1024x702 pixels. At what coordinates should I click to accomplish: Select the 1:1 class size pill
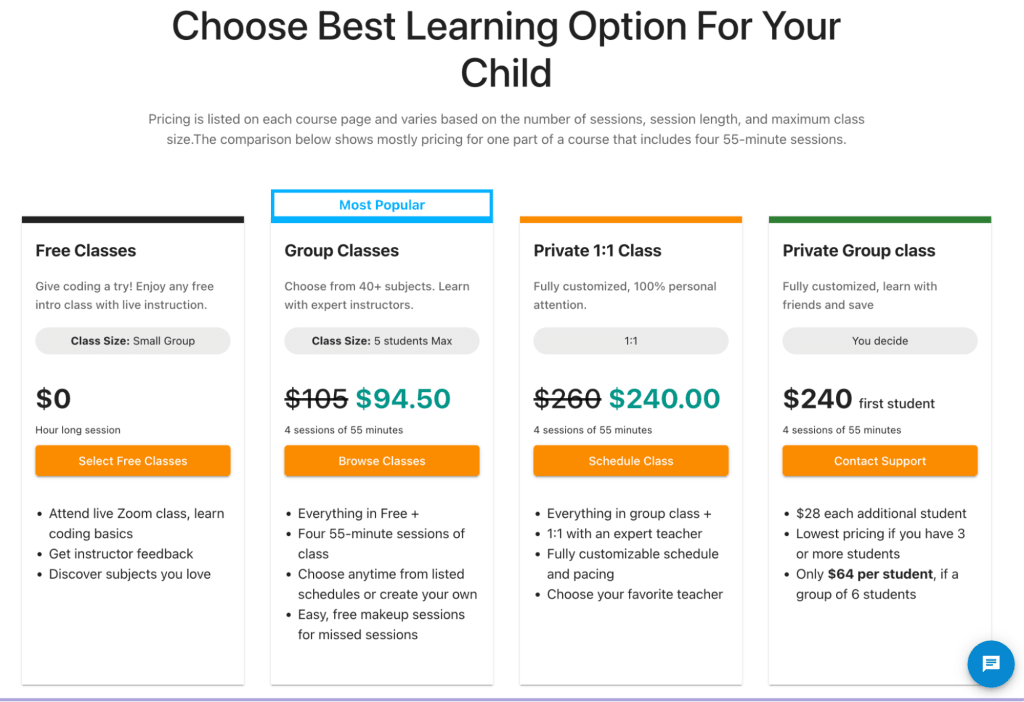click(x=630, y=340)
